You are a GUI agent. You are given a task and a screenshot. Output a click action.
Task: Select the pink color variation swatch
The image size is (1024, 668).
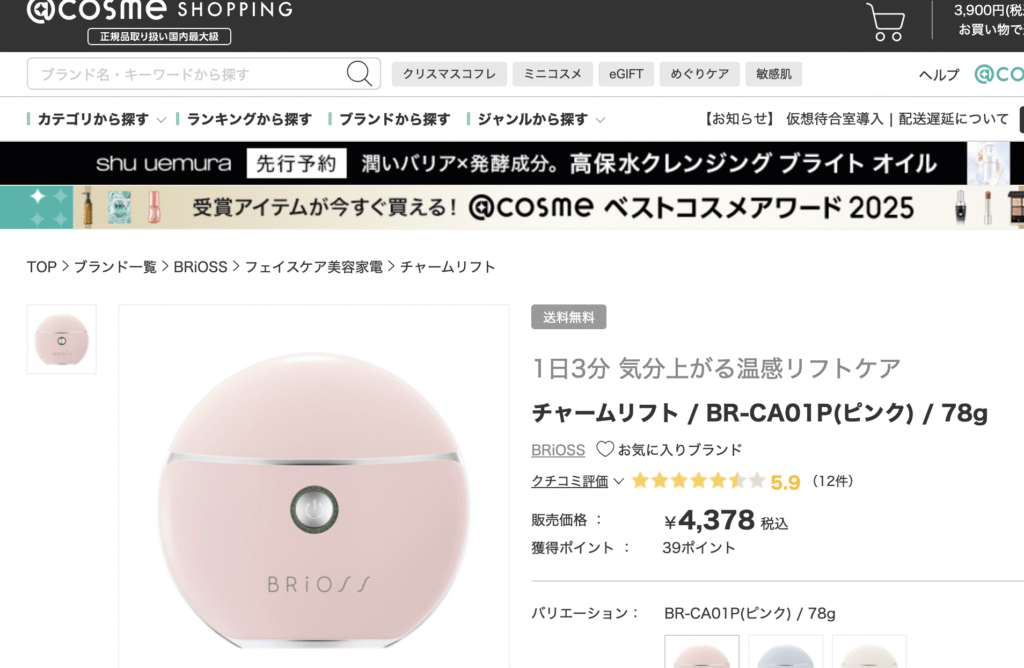pos(702,652)
